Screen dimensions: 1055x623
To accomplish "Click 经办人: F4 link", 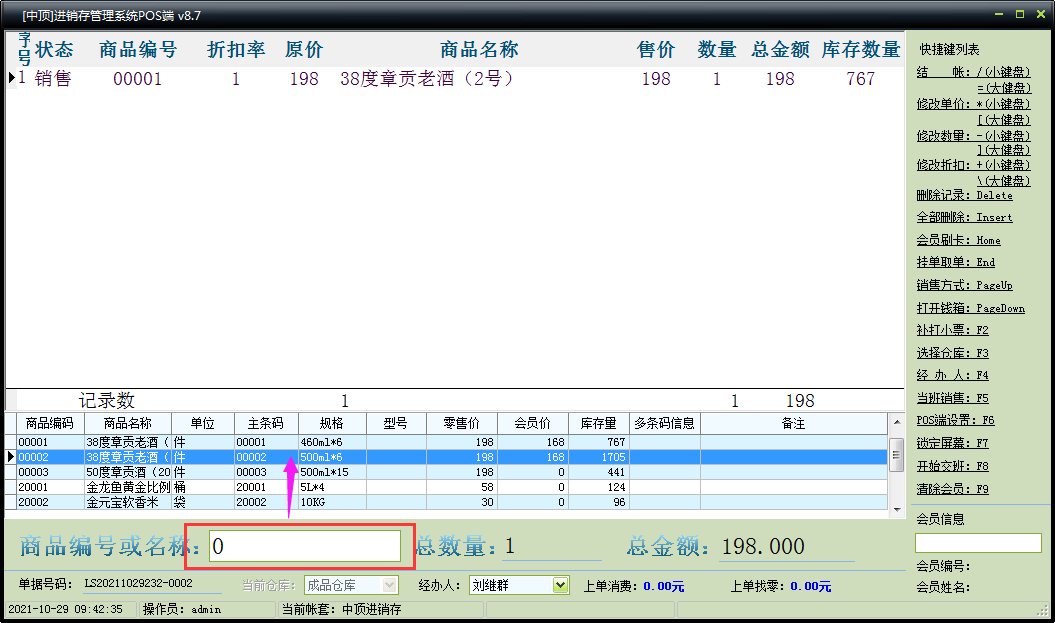I will pyautogui.click(x=952, y=375).
